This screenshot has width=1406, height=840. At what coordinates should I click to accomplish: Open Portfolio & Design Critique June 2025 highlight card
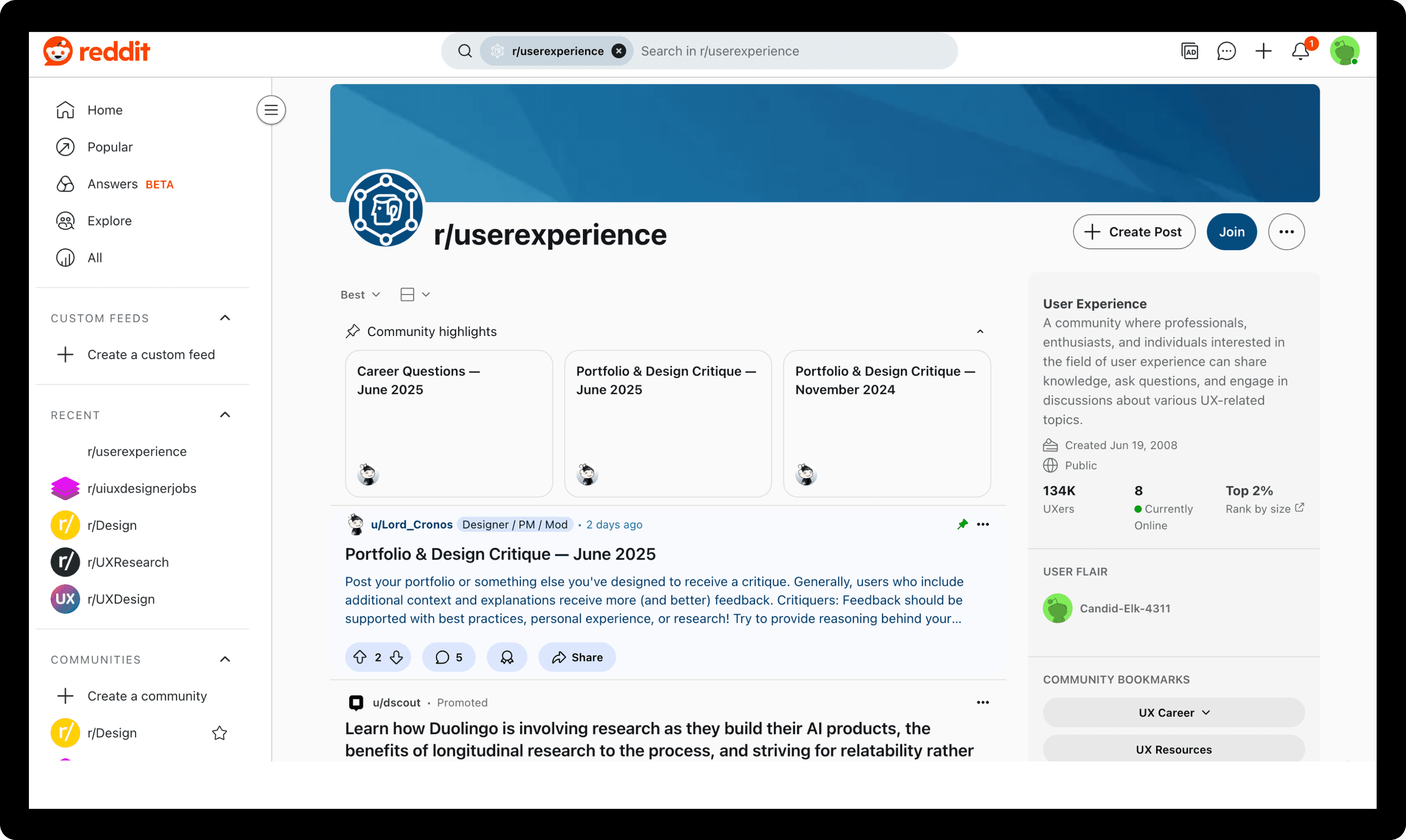point(668,424)
